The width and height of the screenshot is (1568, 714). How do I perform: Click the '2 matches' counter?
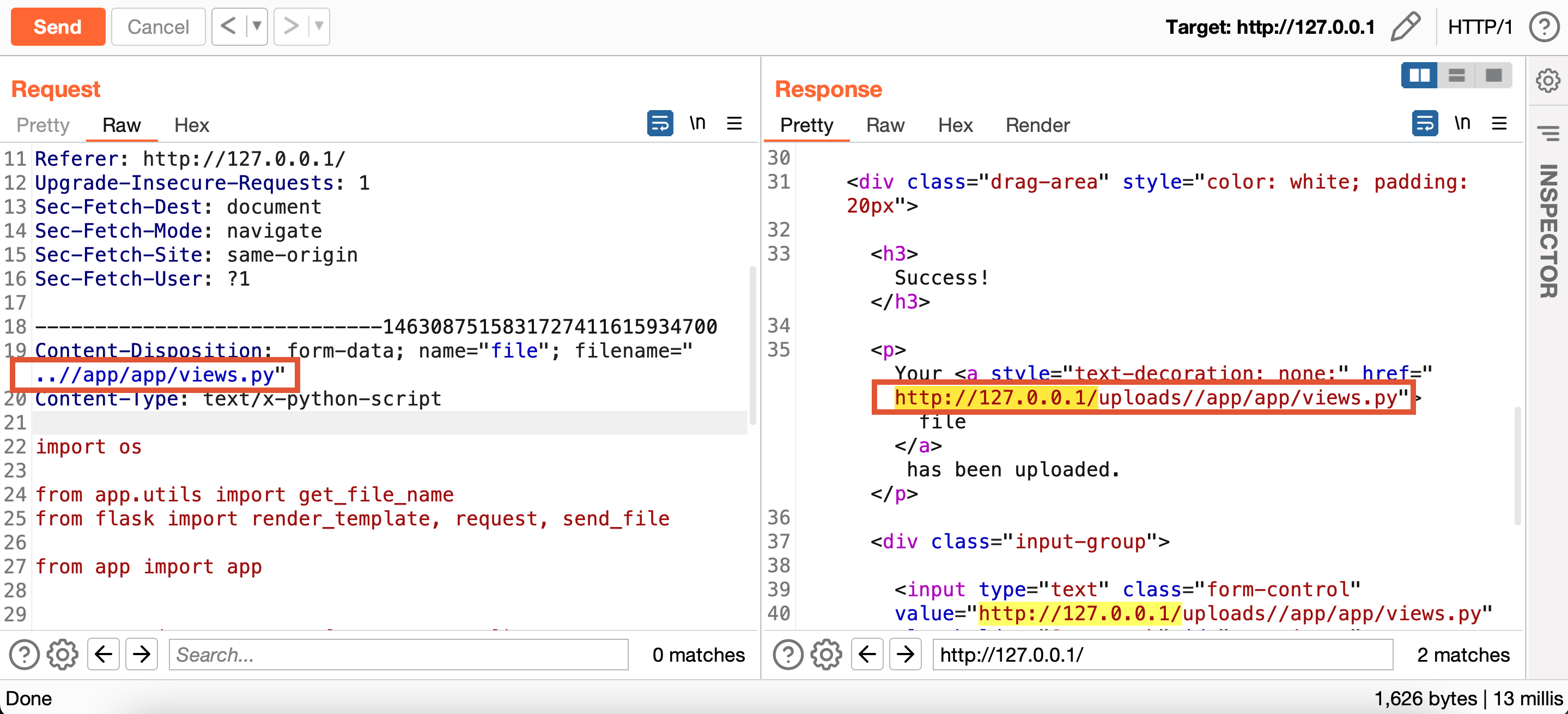coord(1463,655)
